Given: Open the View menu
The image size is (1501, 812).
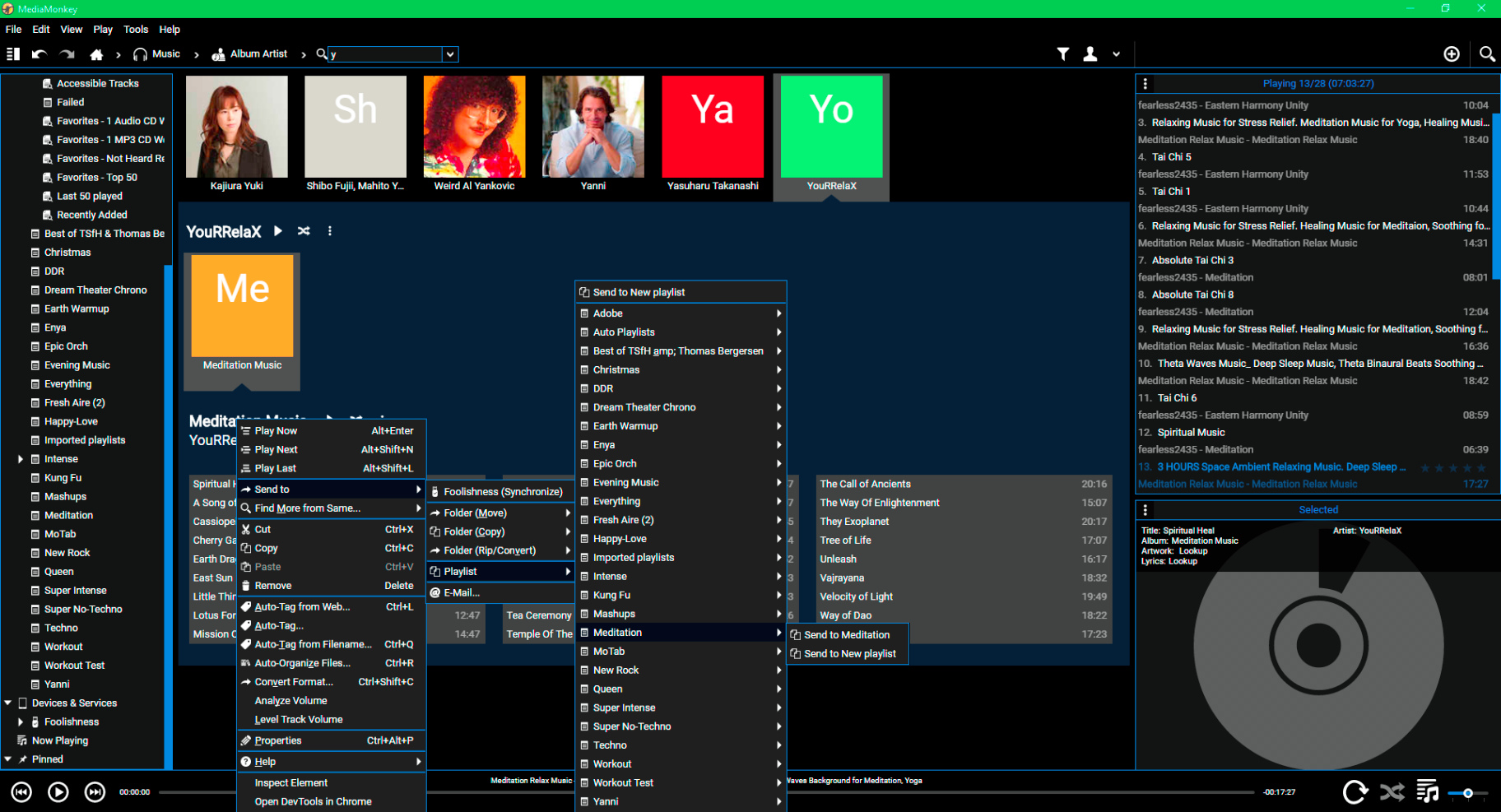Looking at the screenshot, I should [72, 30].
